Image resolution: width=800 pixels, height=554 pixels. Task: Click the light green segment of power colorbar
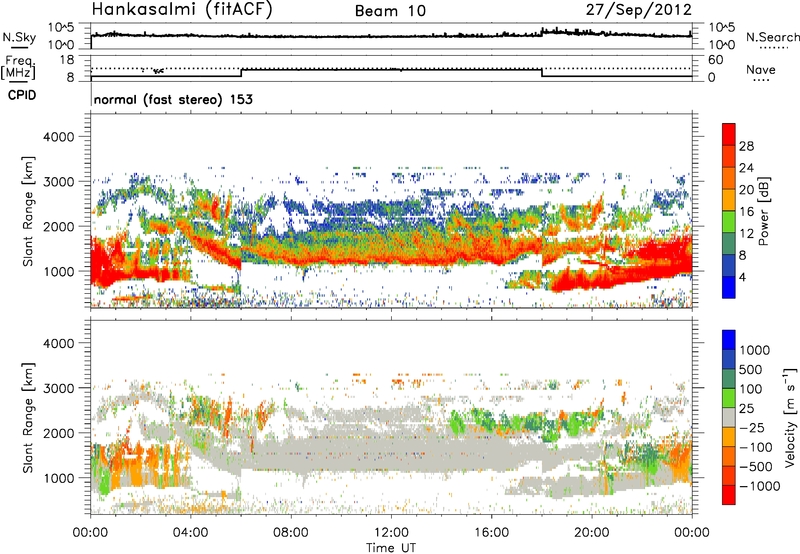(729, 221)
